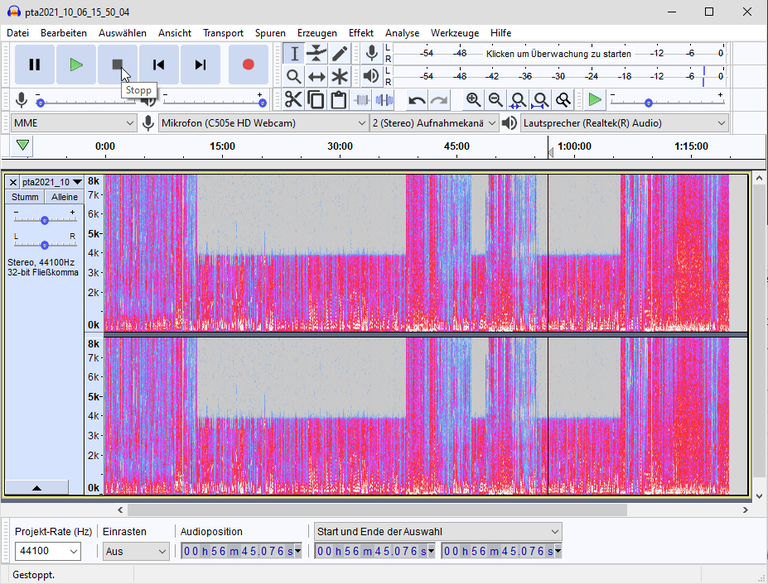Viewport: 768px width, 584px height.
Task: Open the Mikrofon recording device dropdown
Action: [x=264, y=123]
